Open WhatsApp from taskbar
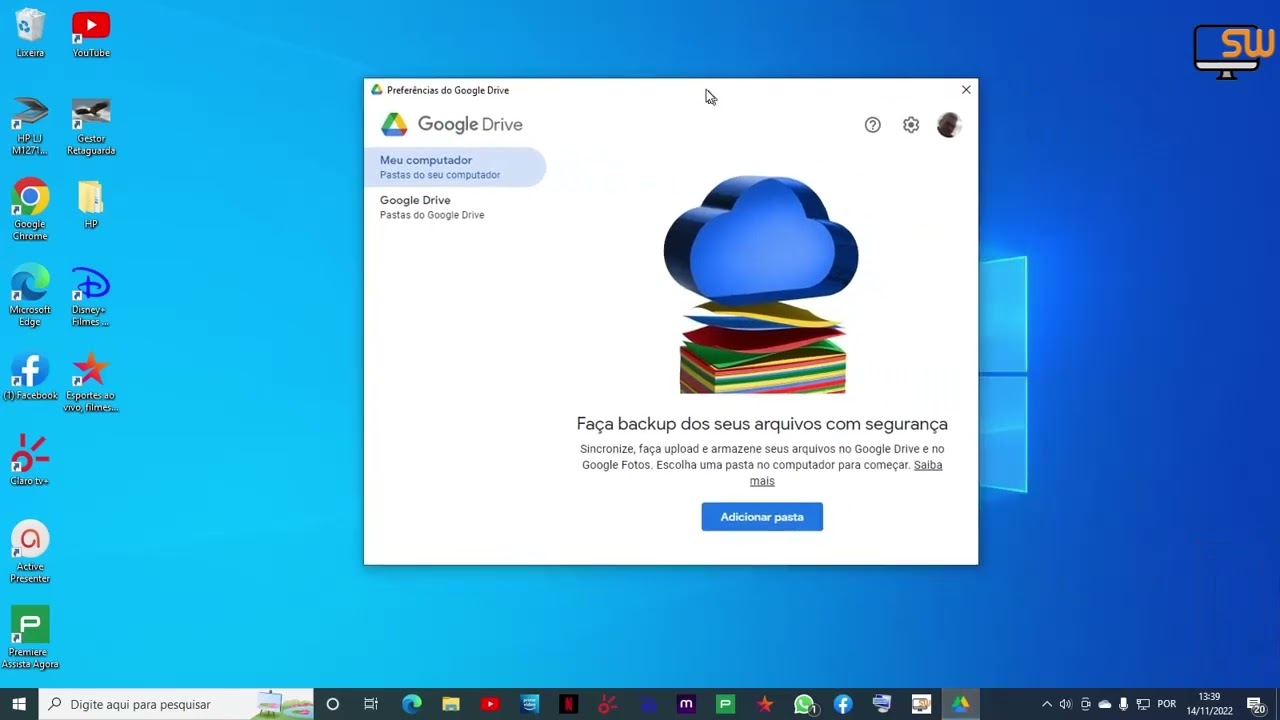The image size is (1280, 720). click(804, 704)
